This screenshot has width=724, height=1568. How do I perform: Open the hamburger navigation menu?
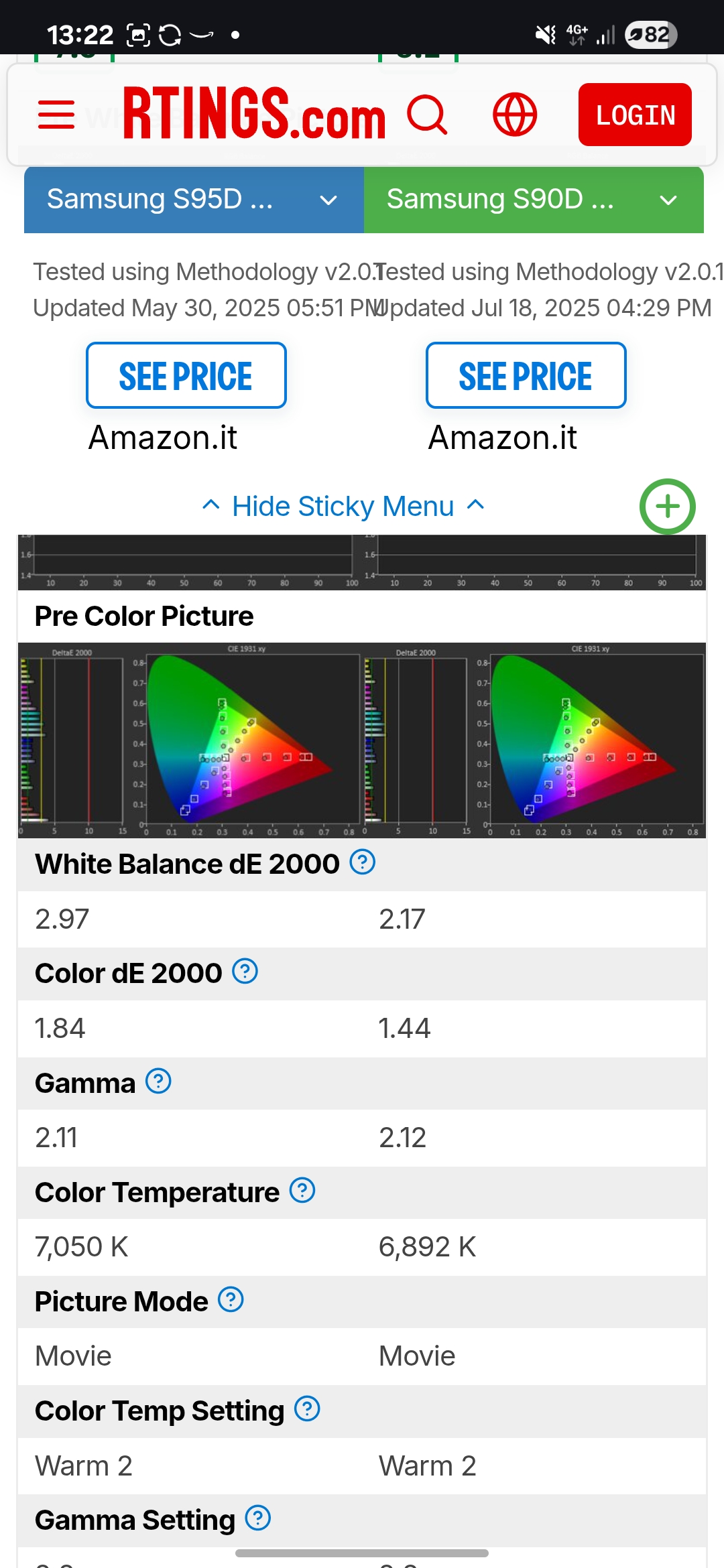point(56,115)
